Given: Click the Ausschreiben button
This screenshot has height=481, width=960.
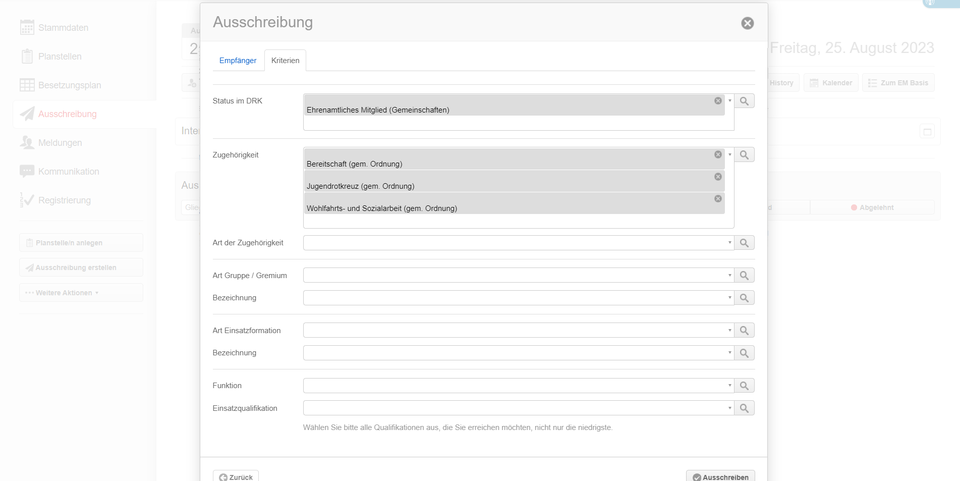Looking at the screenshot, I should (x=720, y=476).
